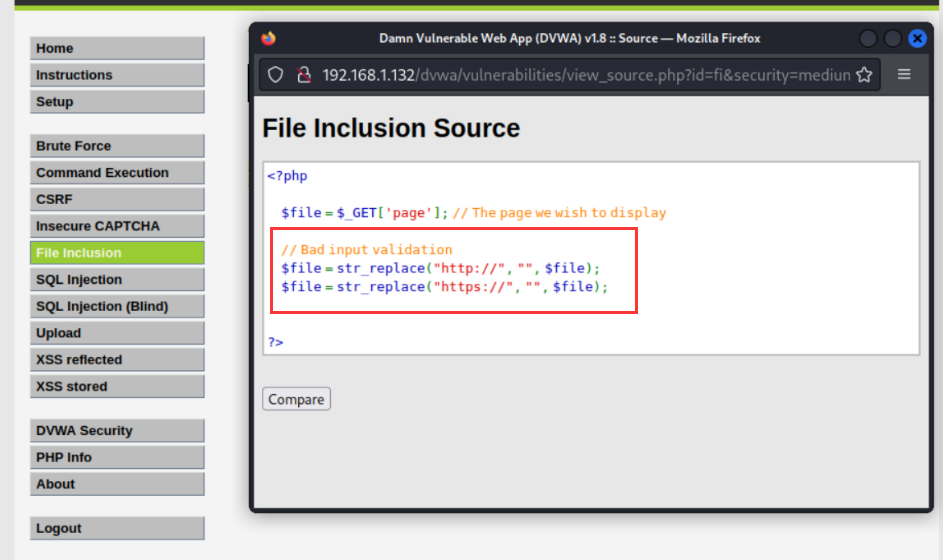Image resolution: width=943 pixels, height=560 pixels.
Task: Open the SQL Injection page
Action: tap(117, 280)
